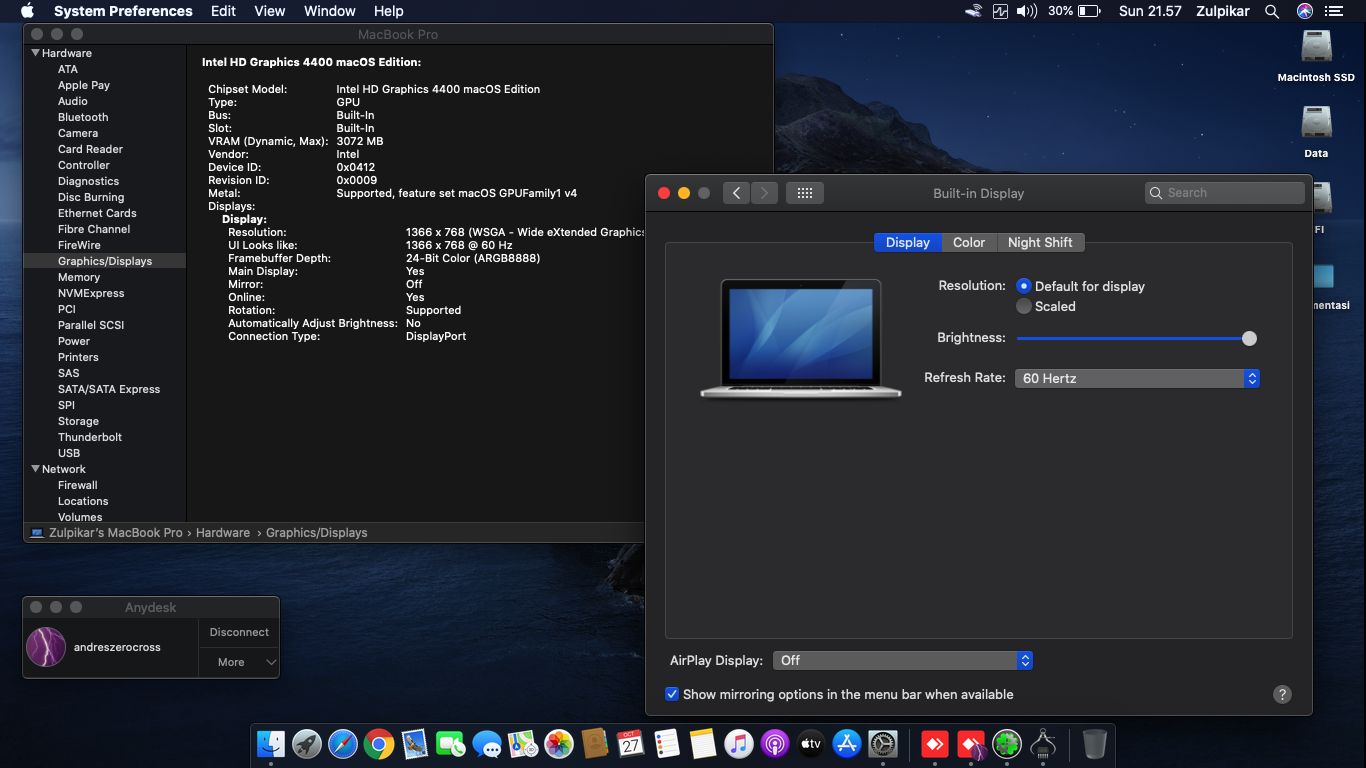Open App Store in the Dock
Image resolution: width=1366 pixels, height=768 pixels.
(847, 744)
